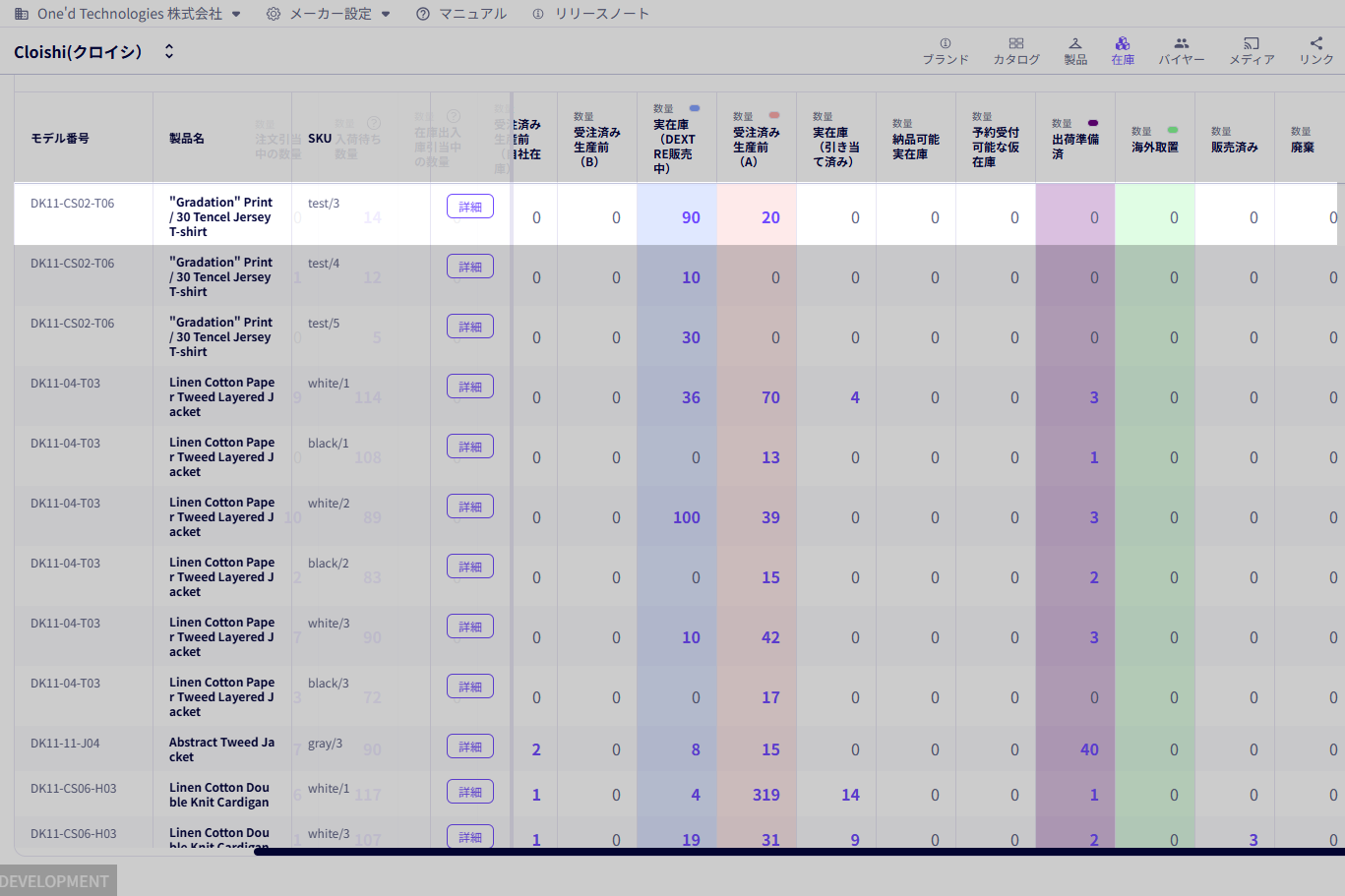Open the マニュアル manual menu item
The width and height of the screenshot is (1345, 896).
(461, 14)
